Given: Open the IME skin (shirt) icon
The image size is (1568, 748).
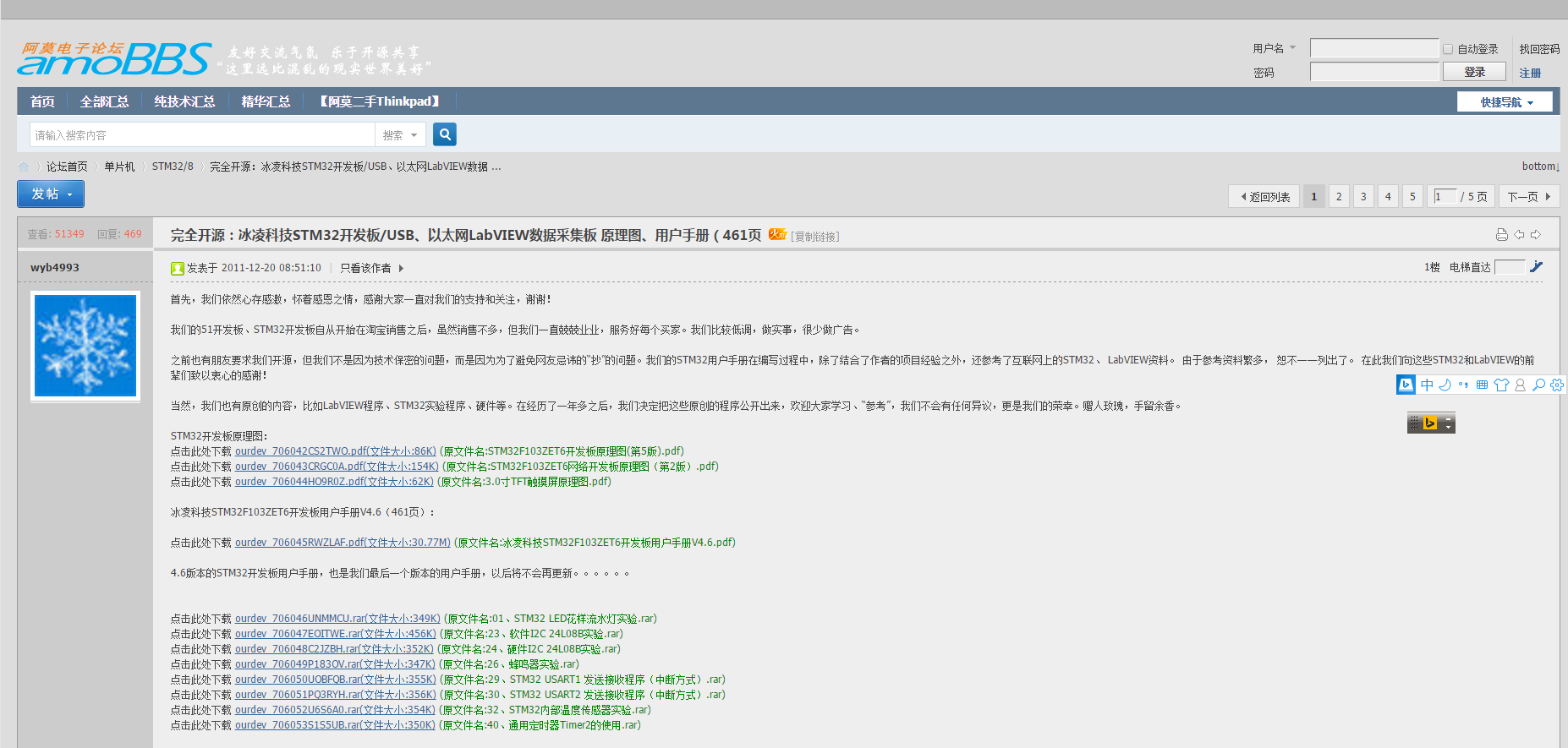Looking at the screenshot, I should (1501, 385).
